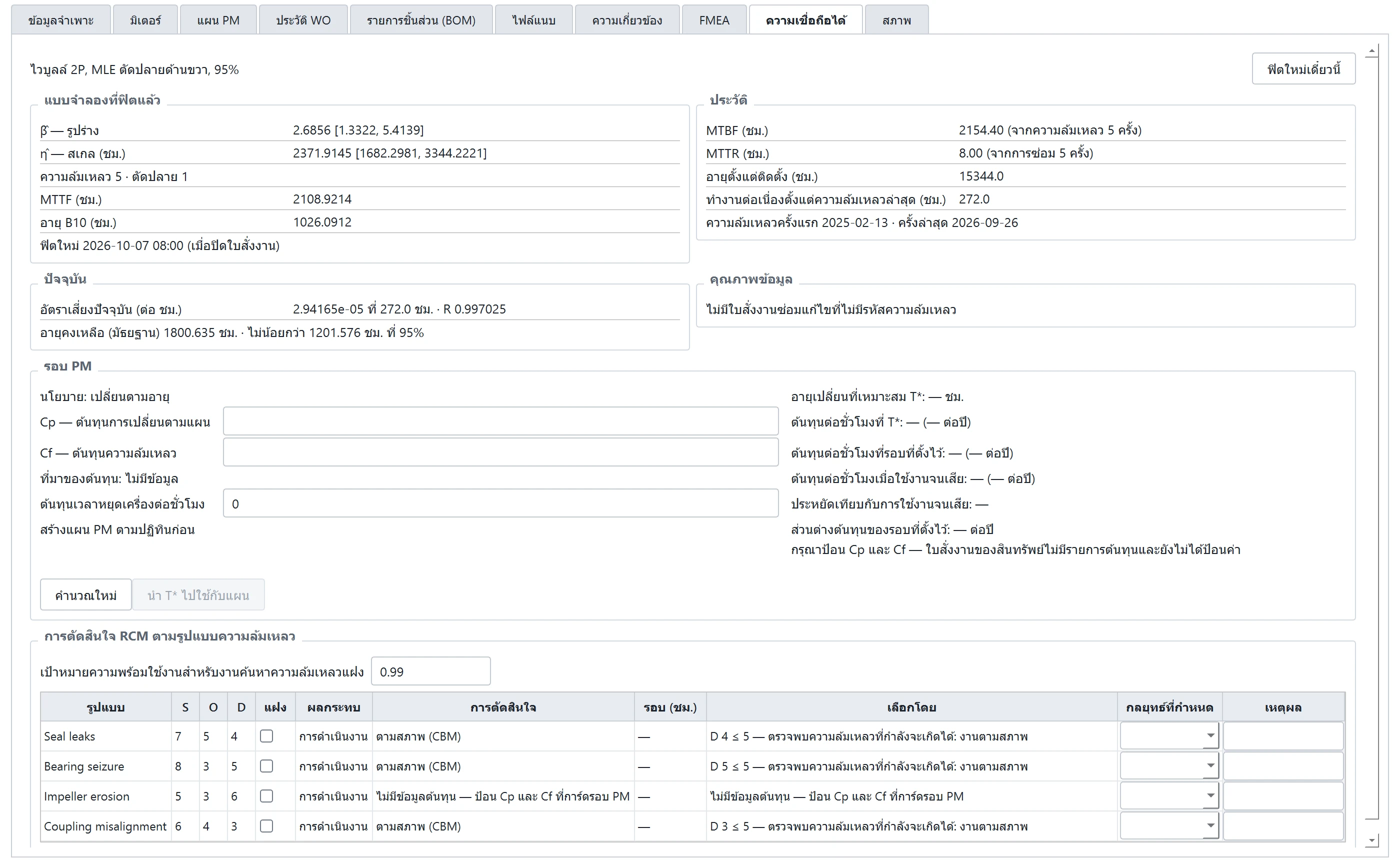Focus the Cf failure cost field

pyautogui.click(x=500, y=452)
